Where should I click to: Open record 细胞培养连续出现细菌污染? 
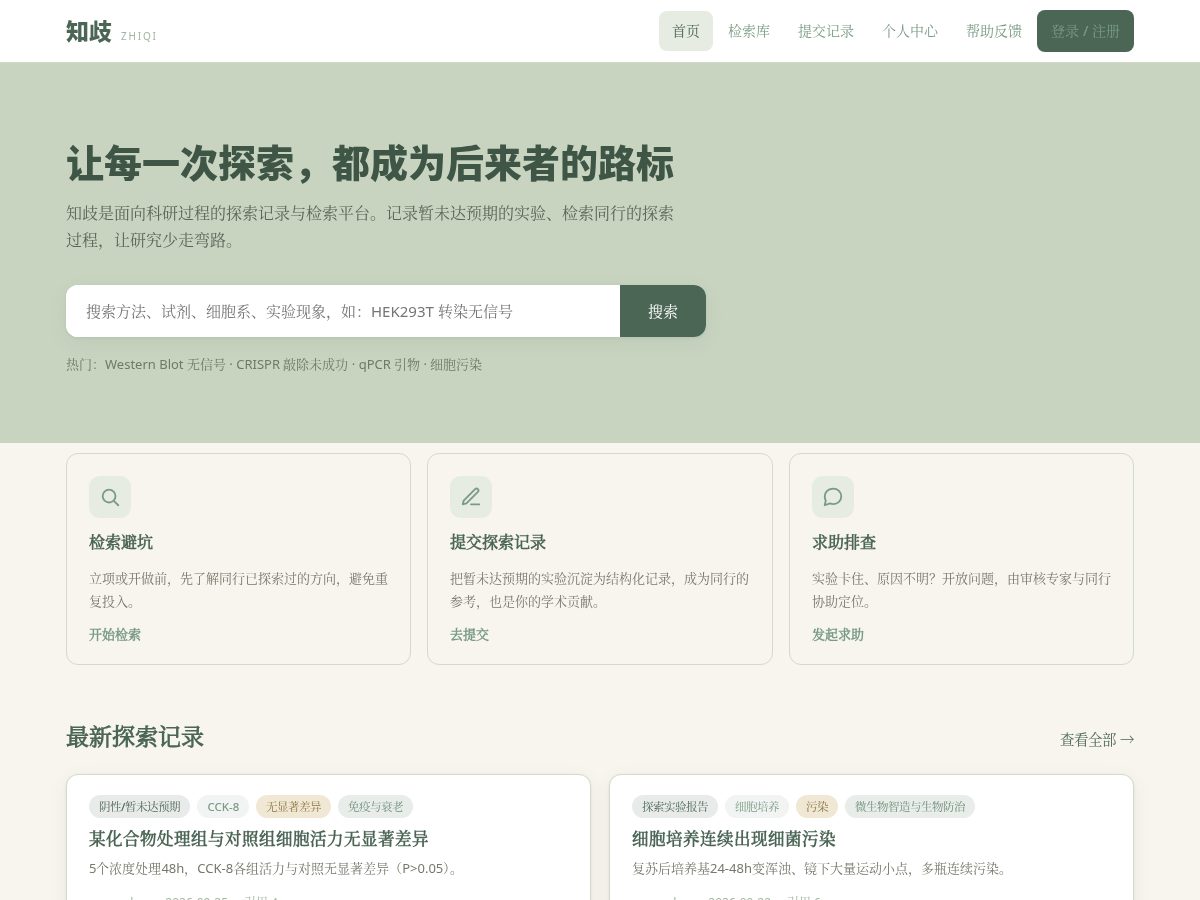click(734, 839)
